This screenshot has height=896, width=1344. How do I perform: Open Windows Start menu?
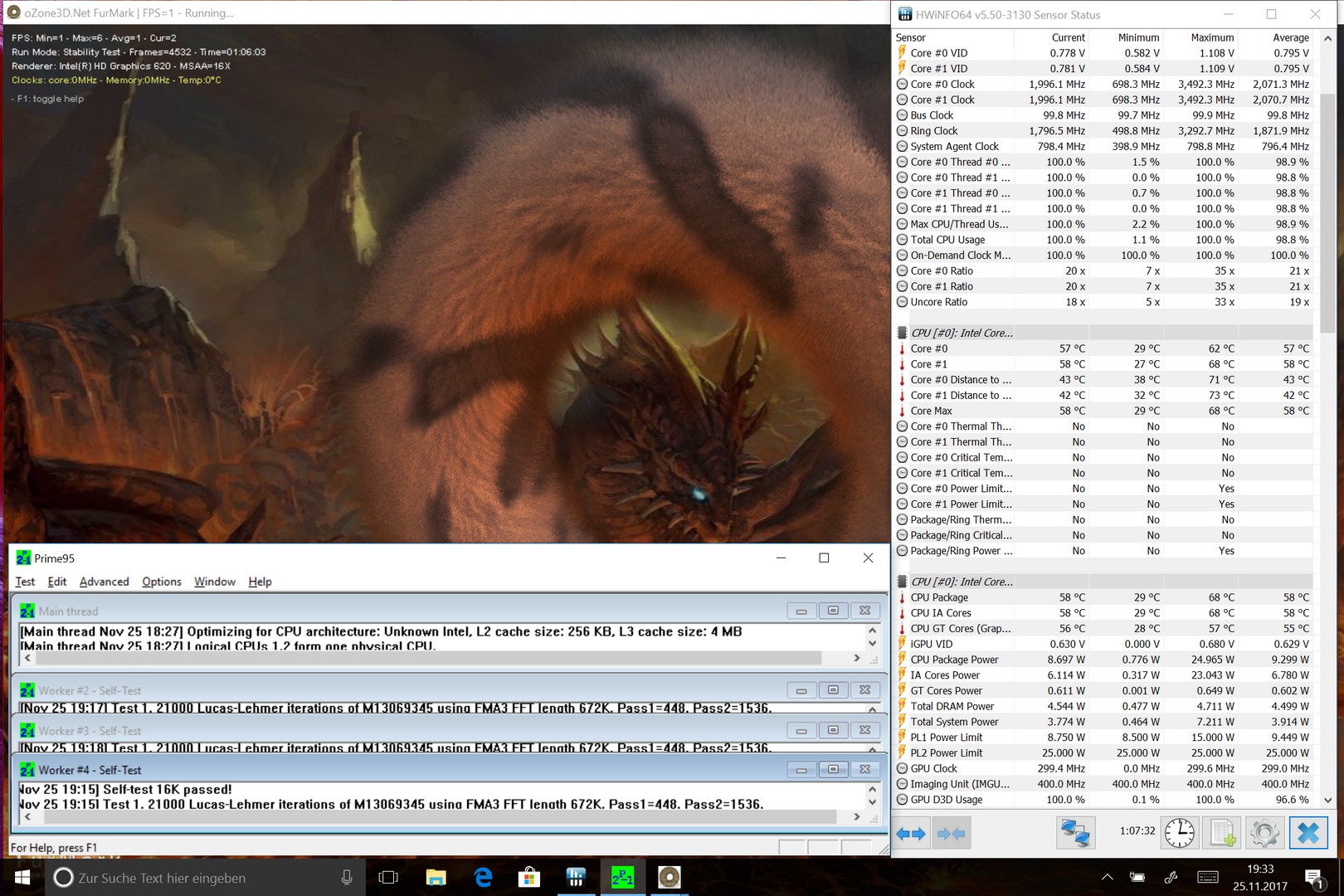[x=22, y=877]
